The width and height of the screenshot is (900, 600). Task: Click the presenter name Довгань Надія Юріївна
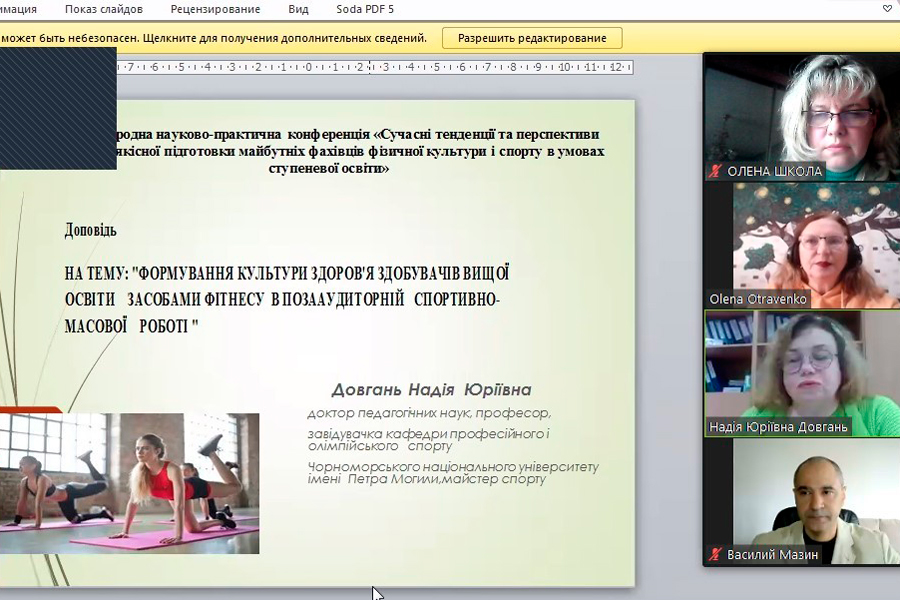pyautogui.click(x=431, y=390)
